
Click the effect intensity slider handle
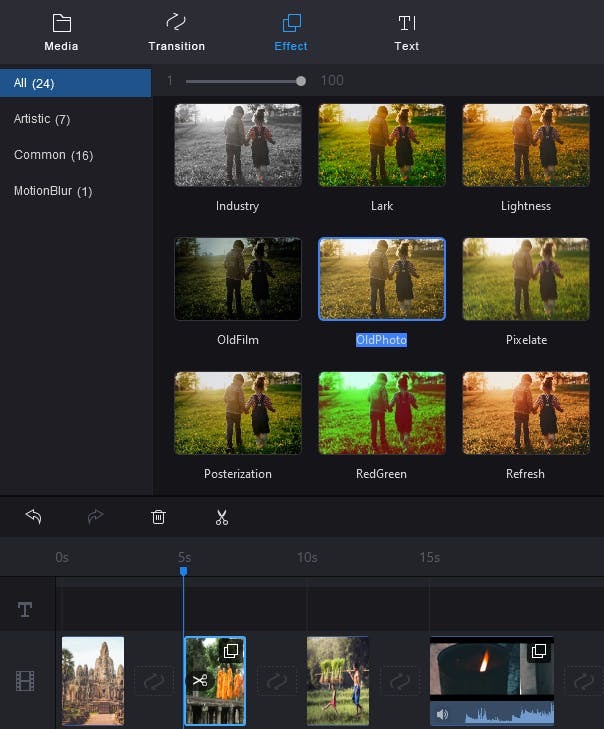(x=301, y=81)
